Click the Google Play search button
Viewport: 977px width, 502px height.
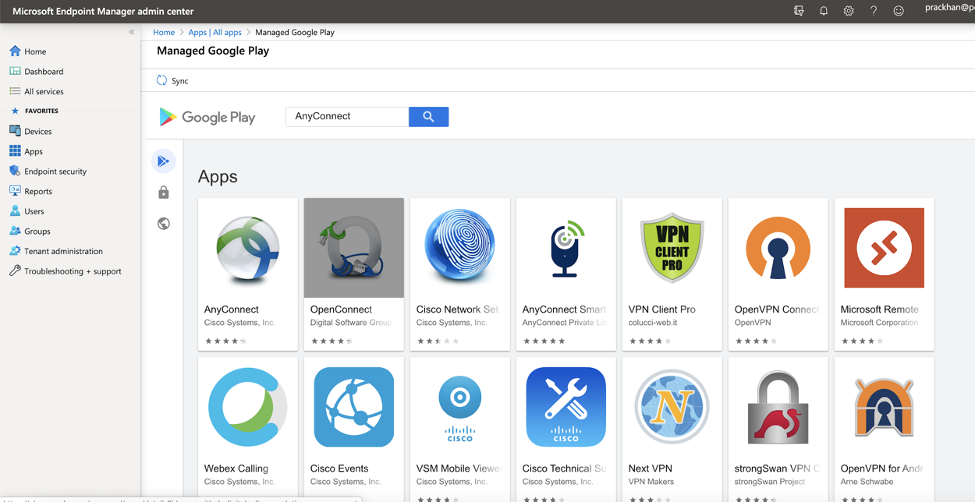429,116
